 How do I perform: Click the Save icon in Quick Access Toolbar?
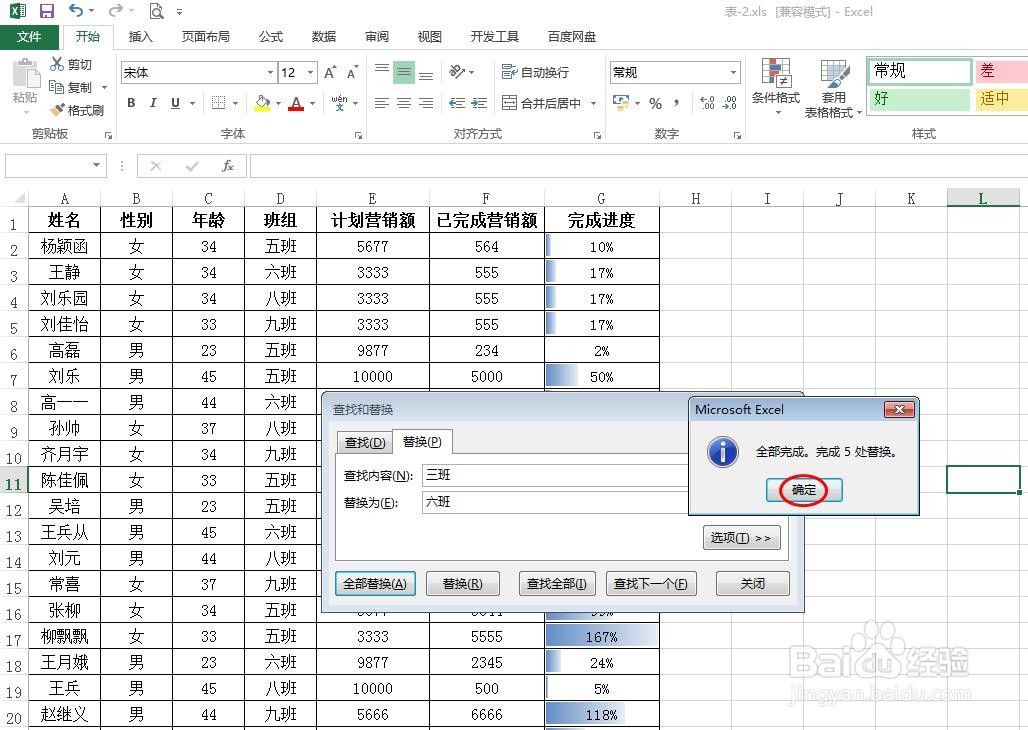47,10
